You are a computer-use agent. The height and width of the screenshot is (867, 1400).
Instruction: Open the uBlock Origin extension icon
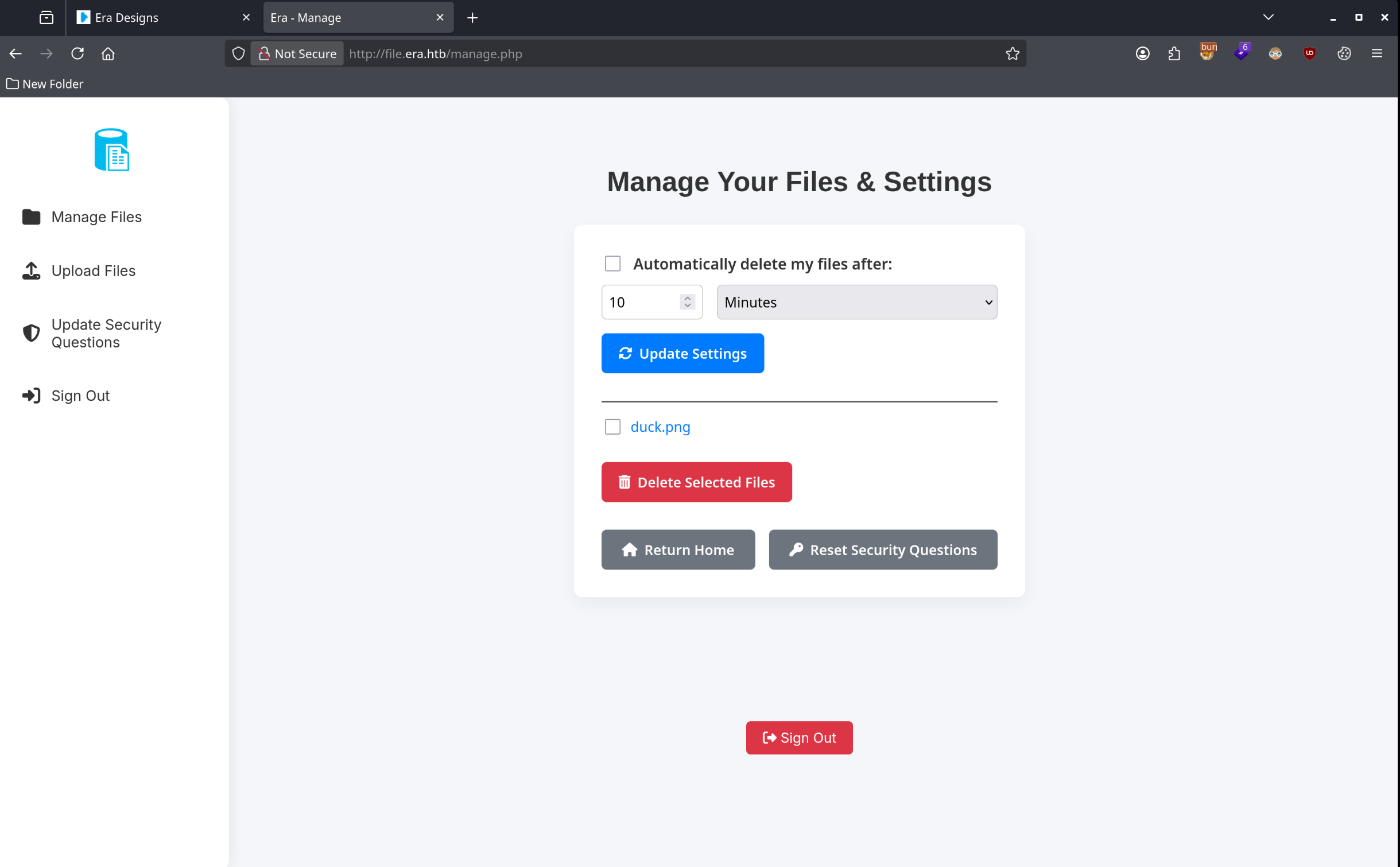point(1310,53)
